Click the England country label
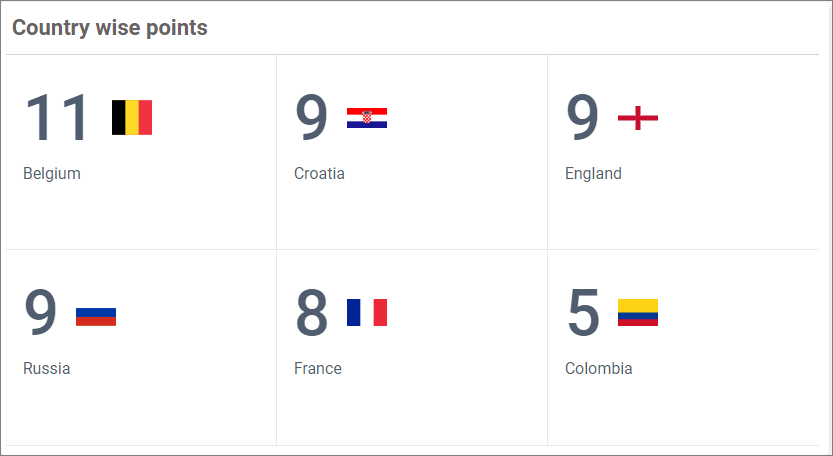Image resolution: width=833 pixels, height=456 pixels. [x=593, y=173]
